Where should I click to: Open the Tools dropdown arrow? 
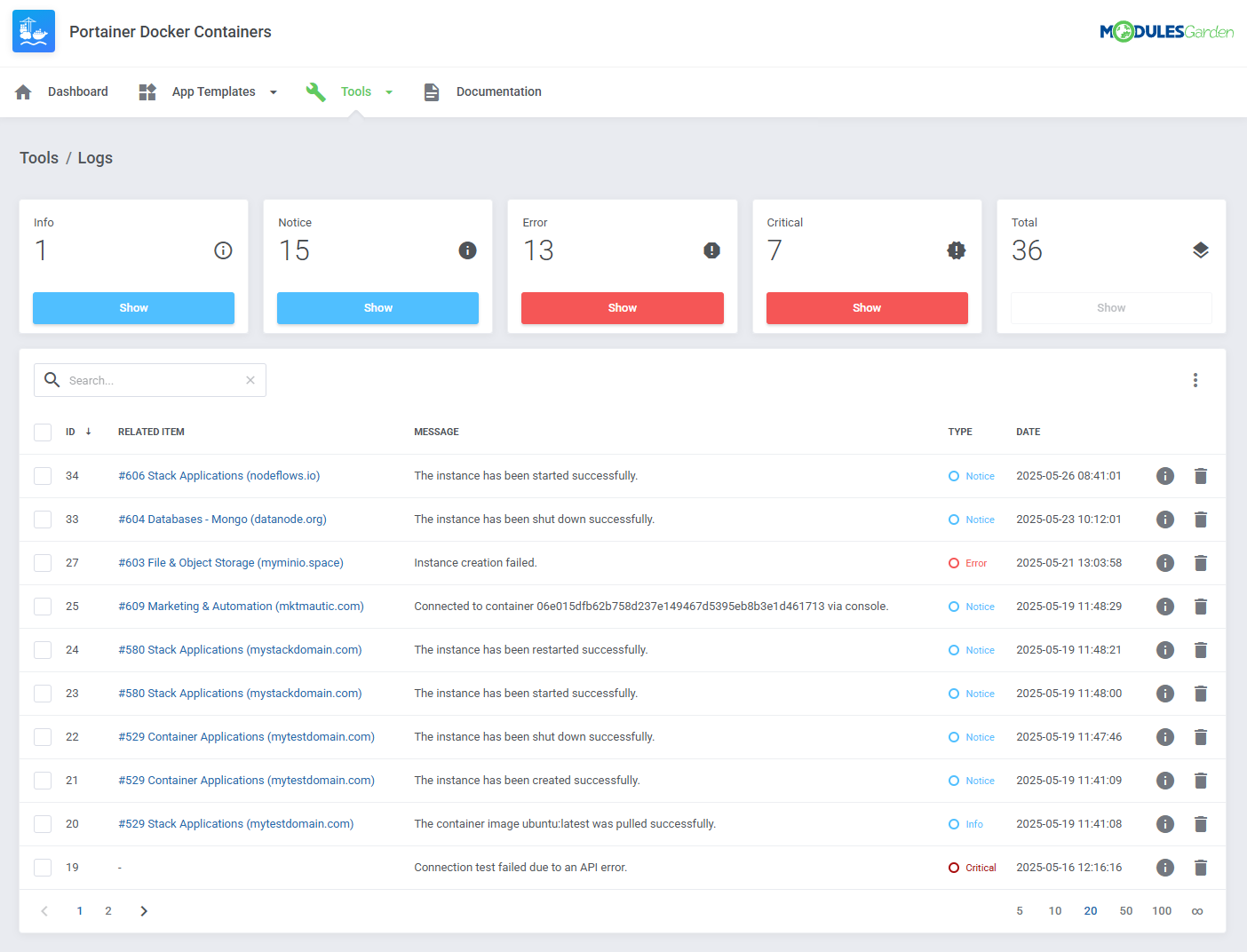click(389, 91)
